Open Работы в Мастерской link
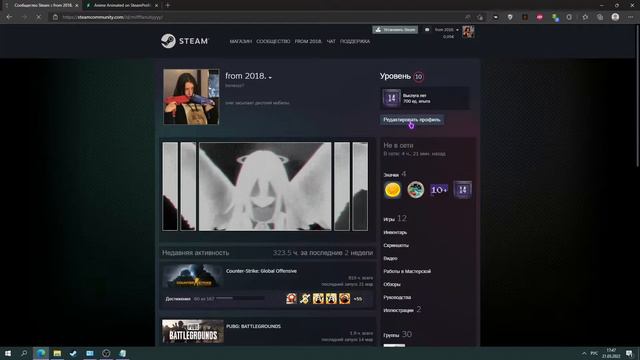 [407, 271]
